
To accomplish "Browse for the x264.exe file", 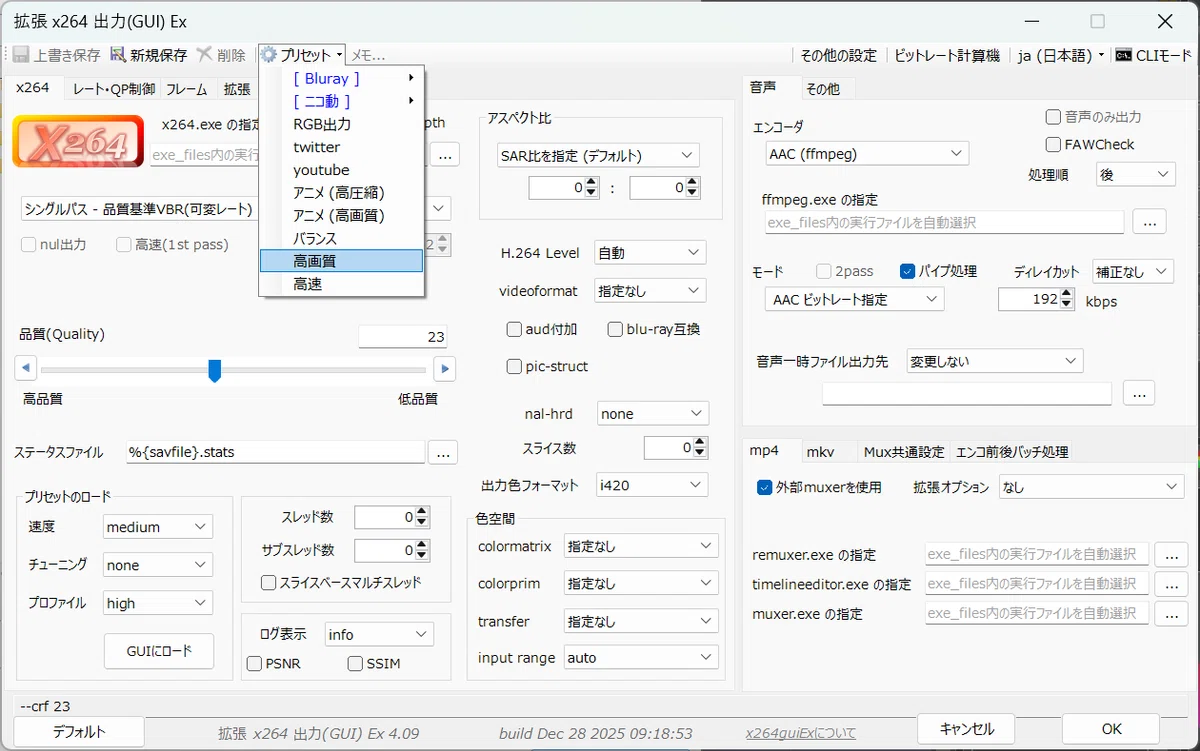I will 445,154.
